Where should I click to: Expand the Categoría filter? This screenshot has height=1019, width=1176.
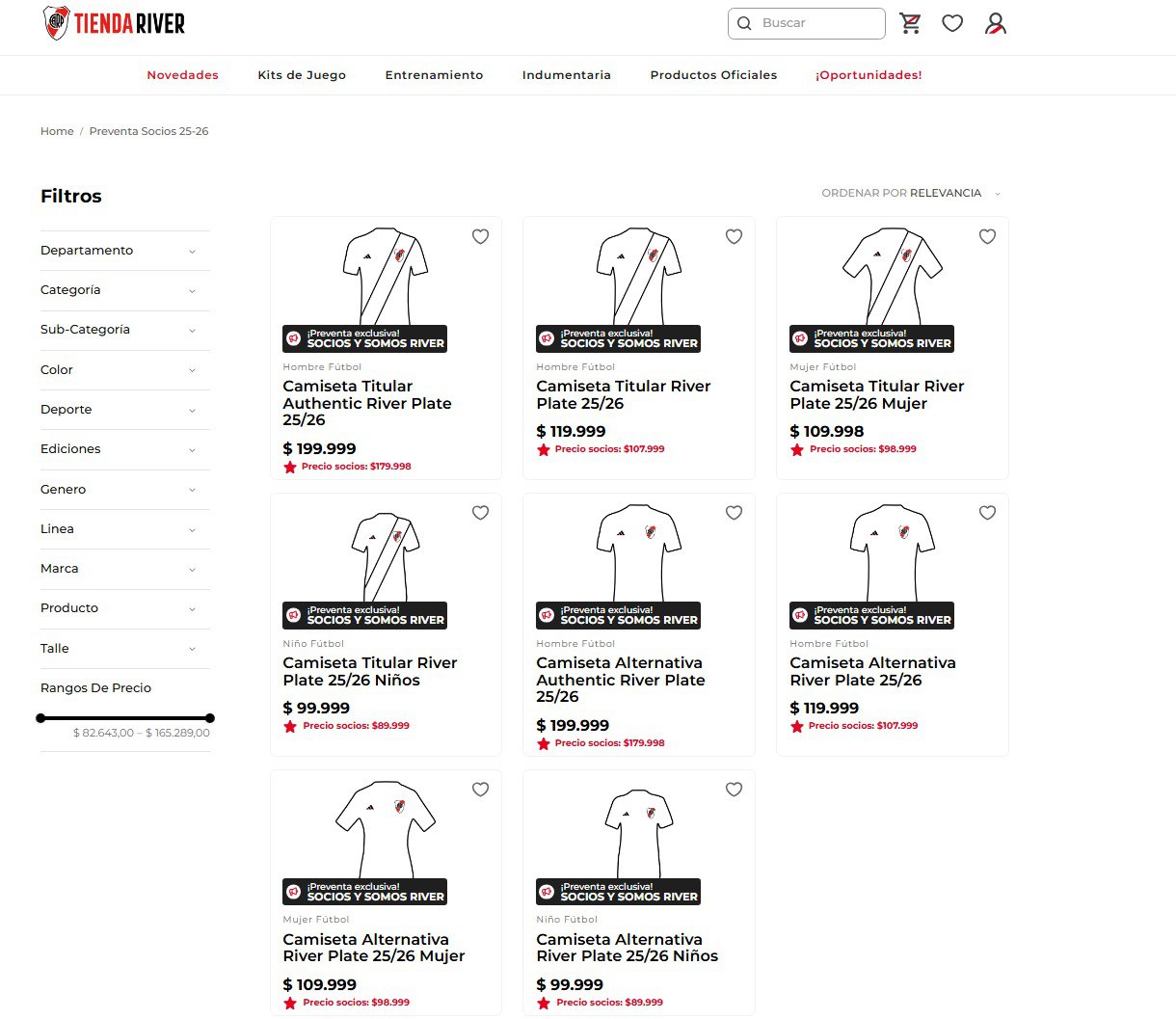125,290
